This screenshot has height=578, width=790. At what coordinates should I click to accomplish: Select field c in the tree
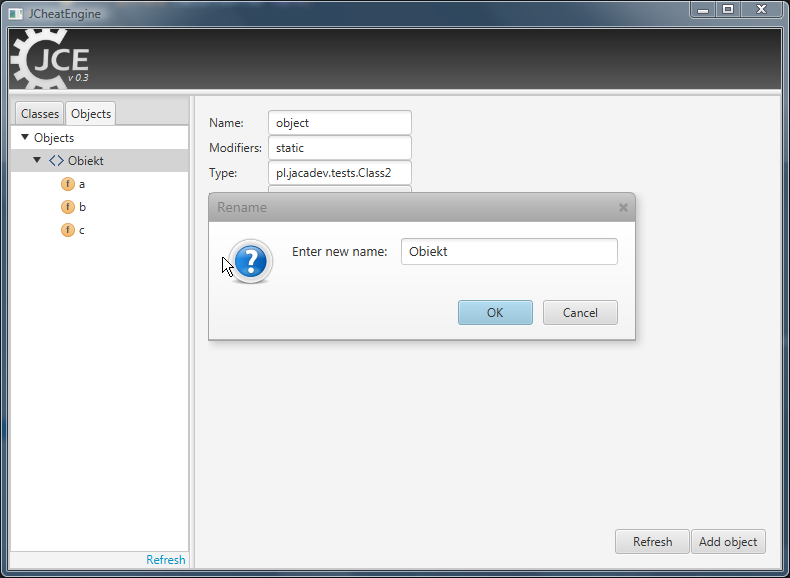click(x=99, y=230)
